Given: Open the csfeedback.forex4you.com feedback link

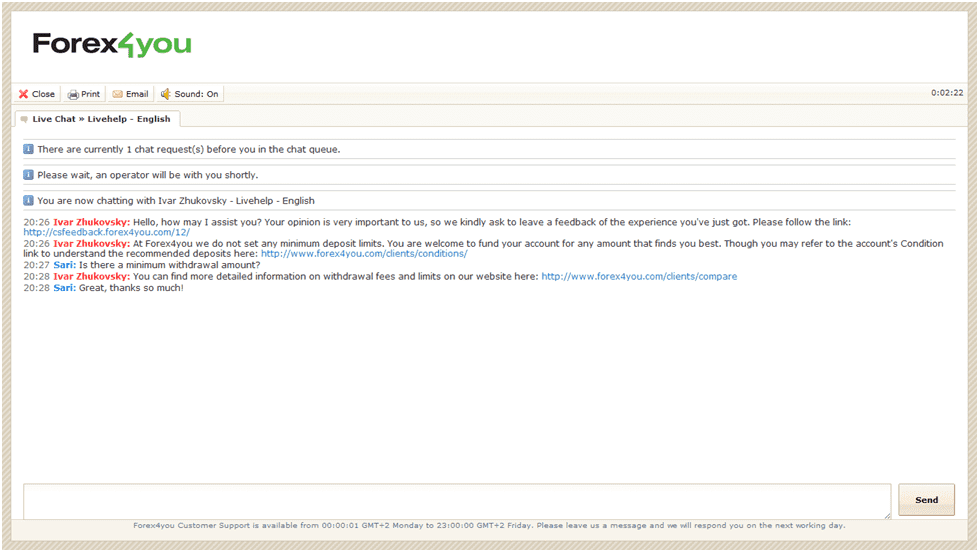Looking at the screenshot, I should click(106, 232).
